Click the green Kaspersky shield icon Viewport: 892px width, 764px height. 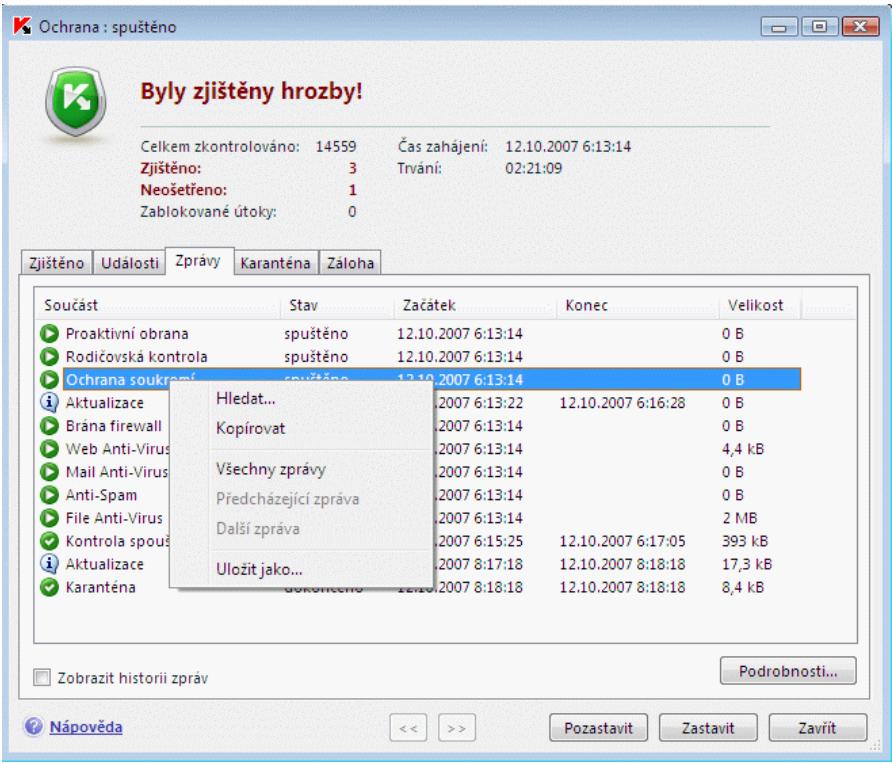pos(76,102)
